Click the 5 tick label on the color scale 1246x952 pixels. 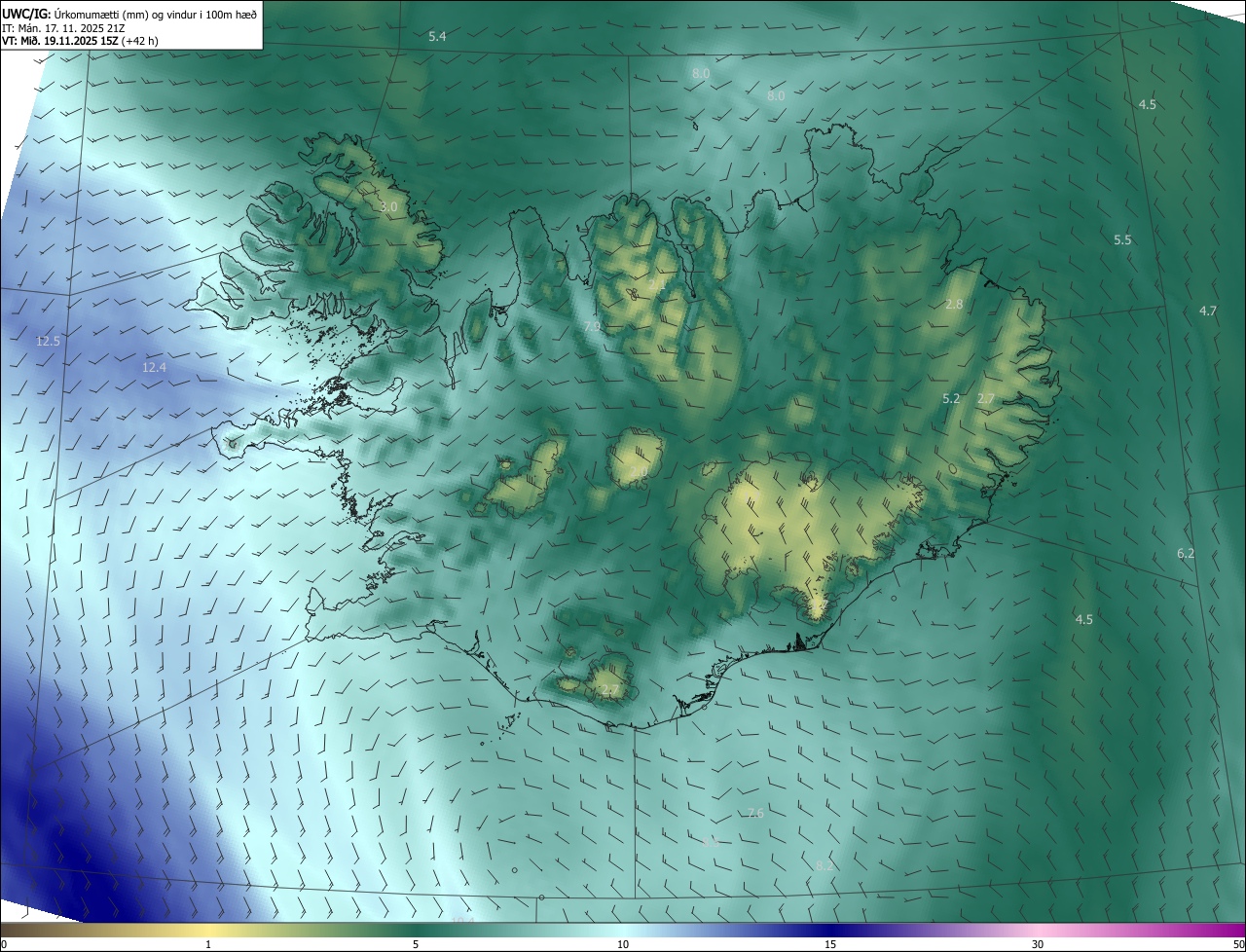pyautogui.click(x=416, y=945)
